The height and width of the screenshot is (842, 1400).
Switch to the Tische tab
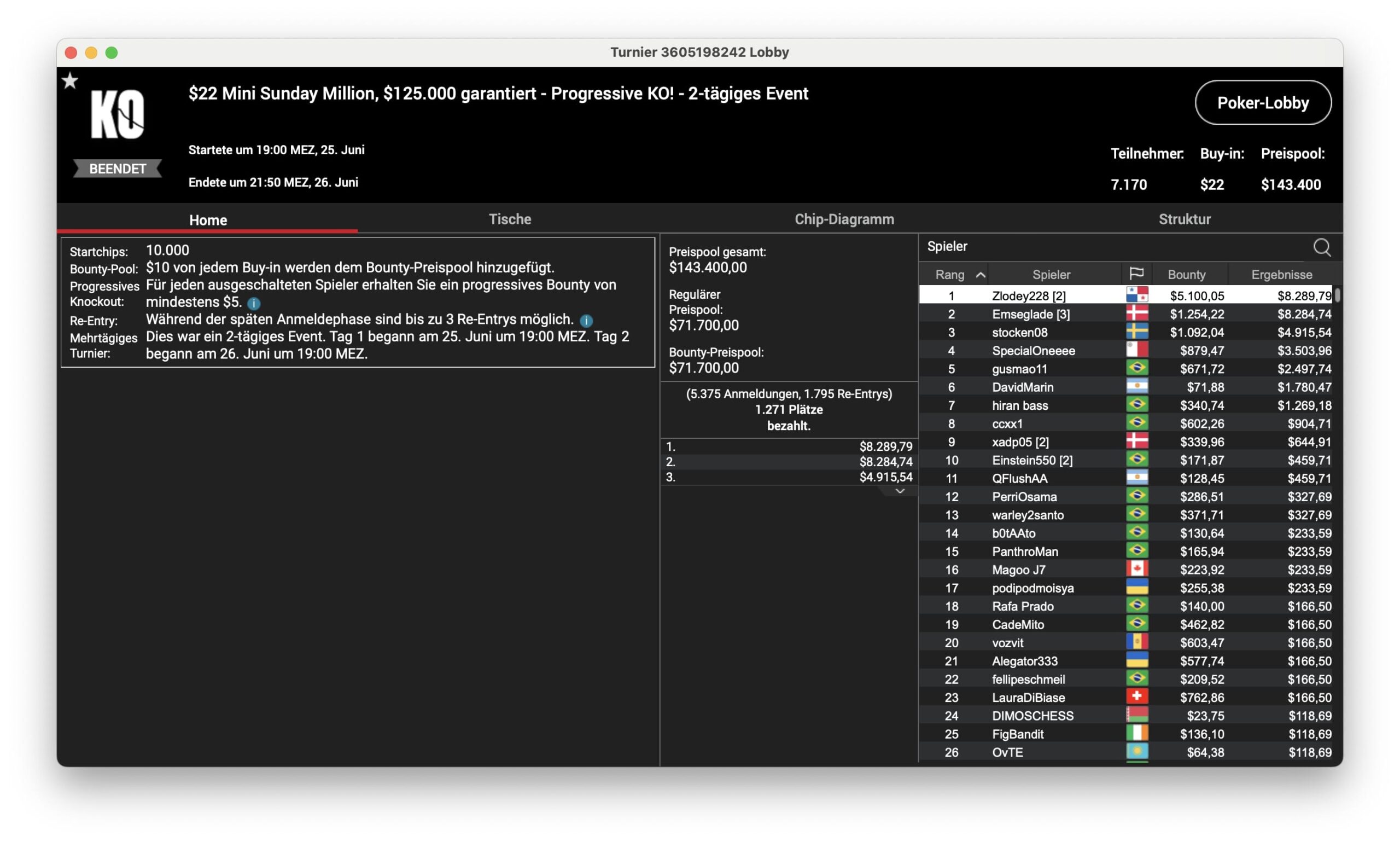tap(509, 219)
